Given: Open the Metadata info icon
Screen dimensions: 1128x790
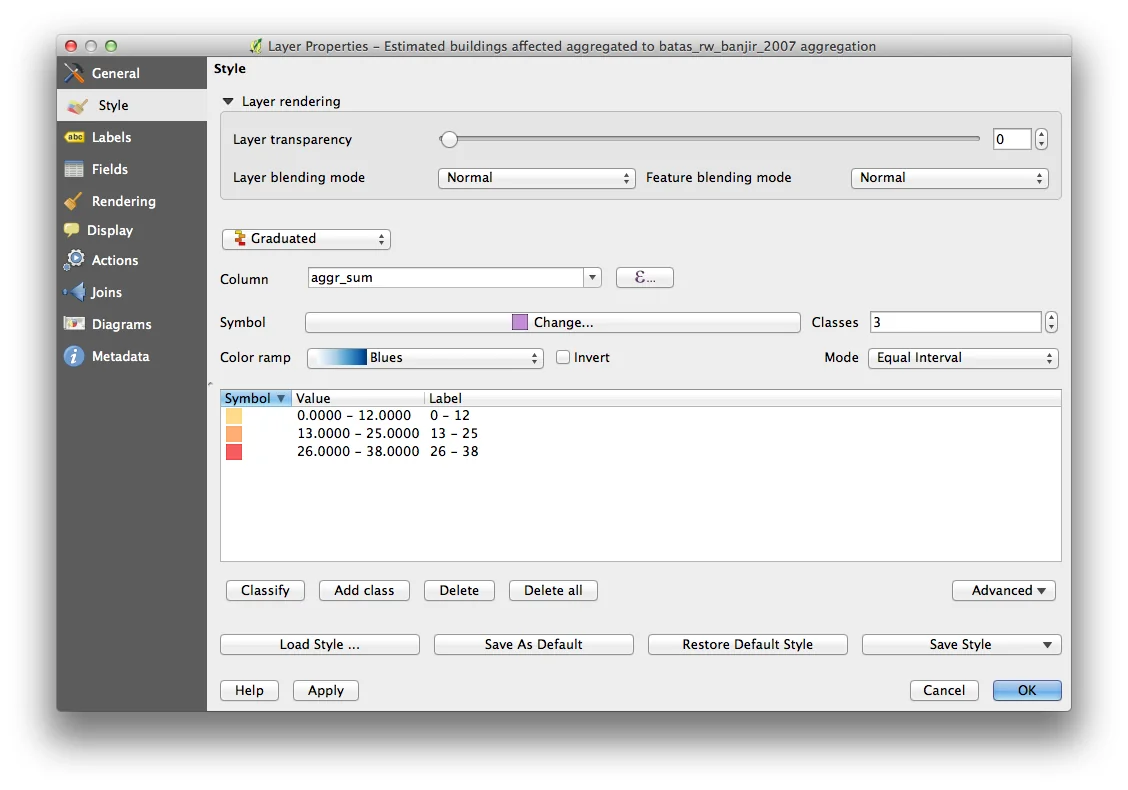Looking at the screenshot, I should (x=75, y=356).
